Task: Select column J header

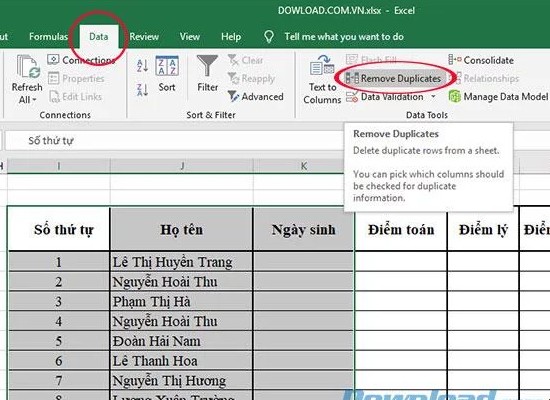Action: tap(182, 166)
